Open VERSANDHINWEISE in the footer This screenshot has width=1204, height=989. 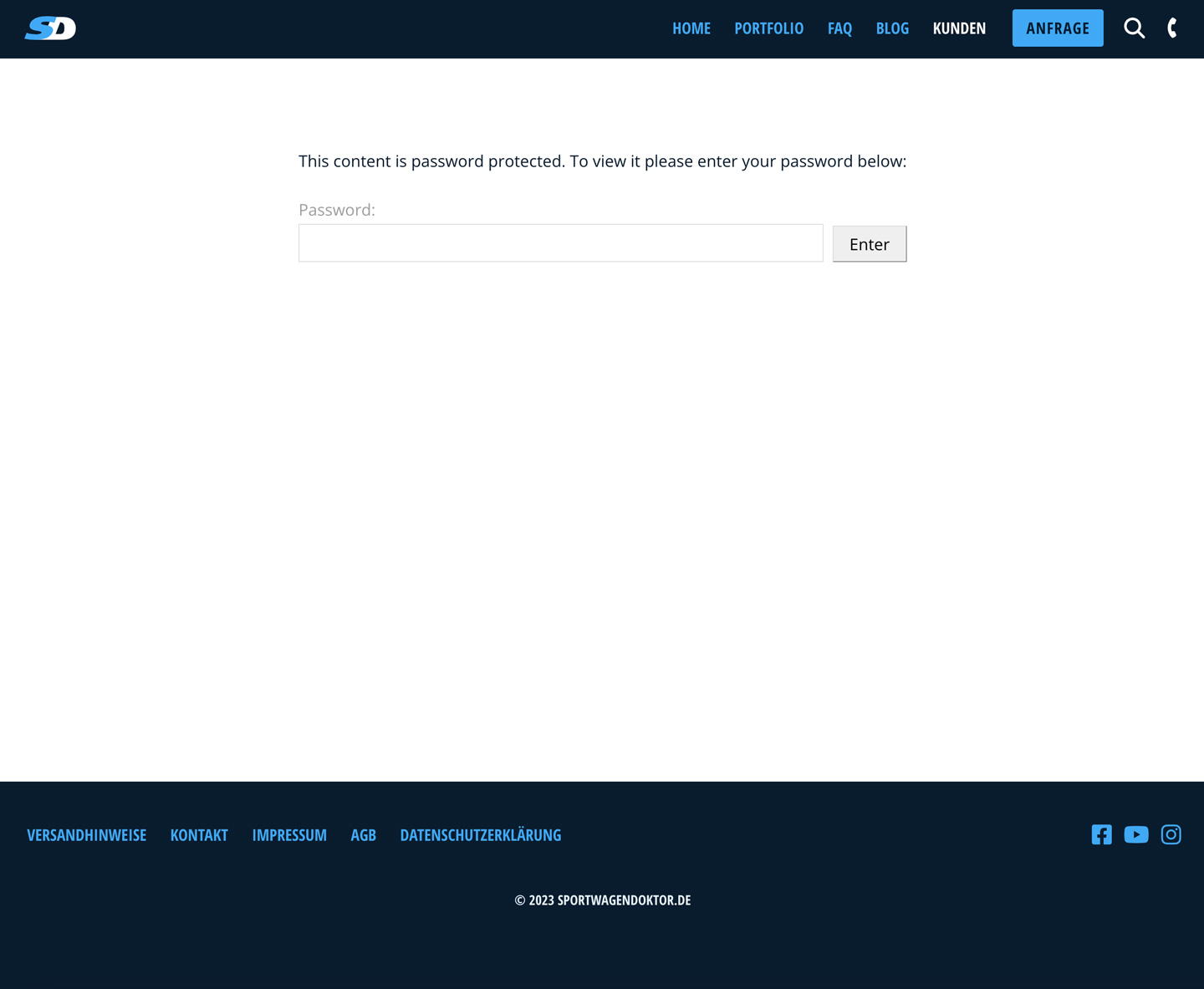86,834
